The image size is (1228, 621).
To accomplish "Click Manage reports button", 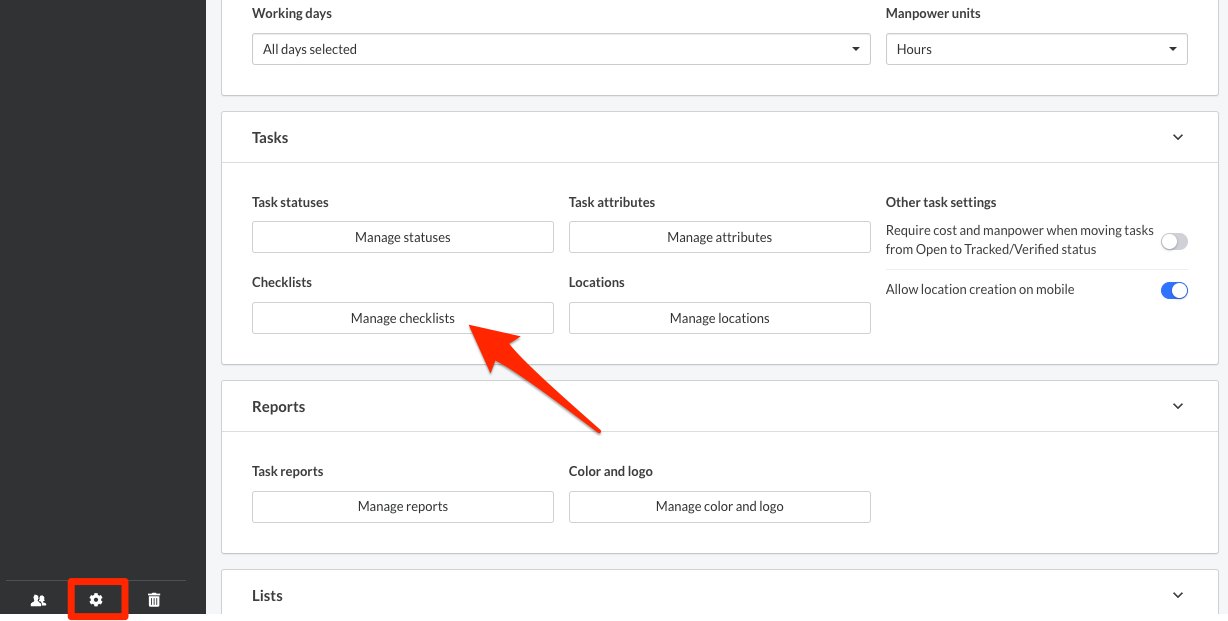I will tap(402, 506).
